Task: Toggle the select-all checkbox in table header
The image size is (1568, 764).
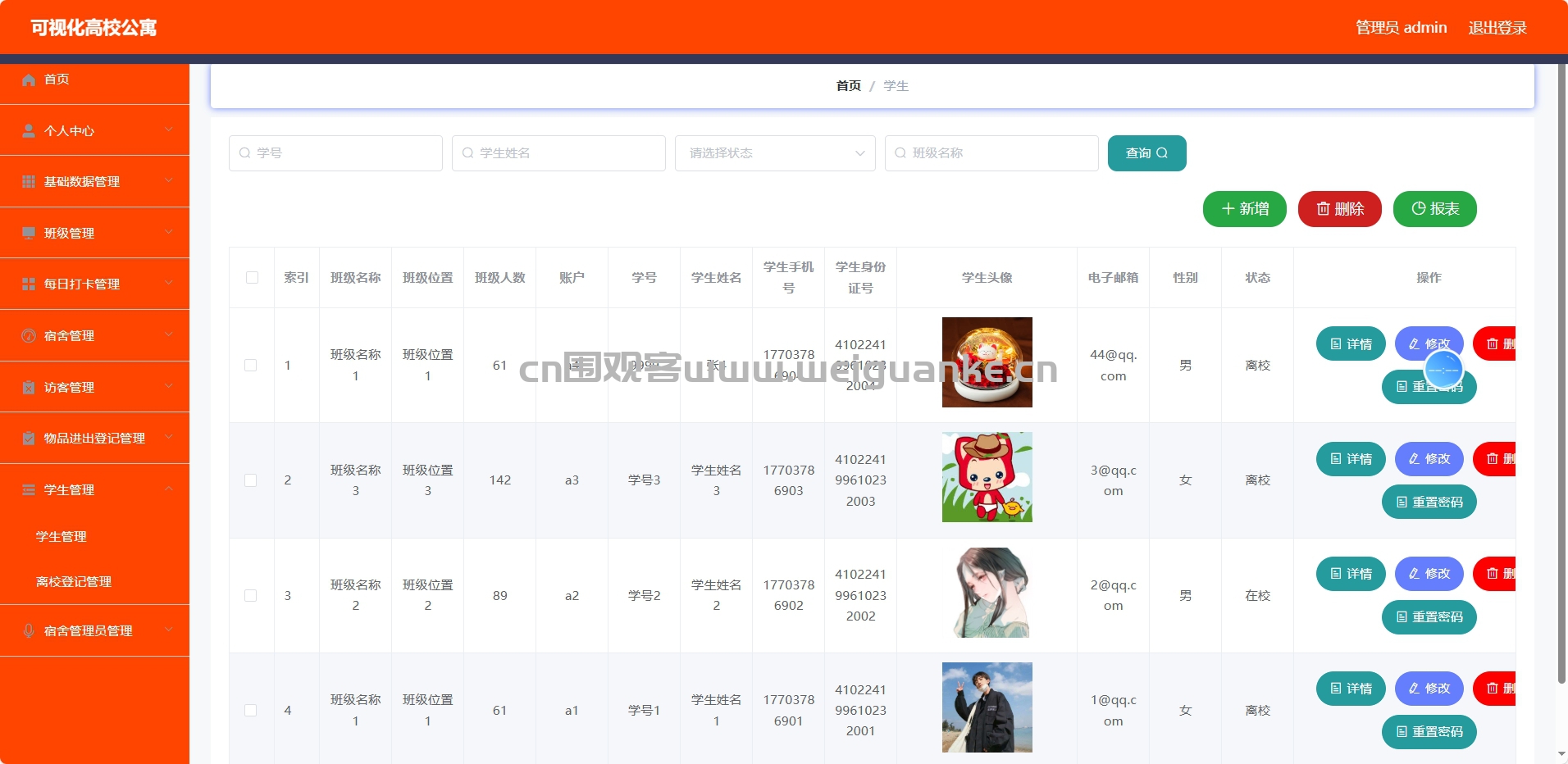Action: 252,278
